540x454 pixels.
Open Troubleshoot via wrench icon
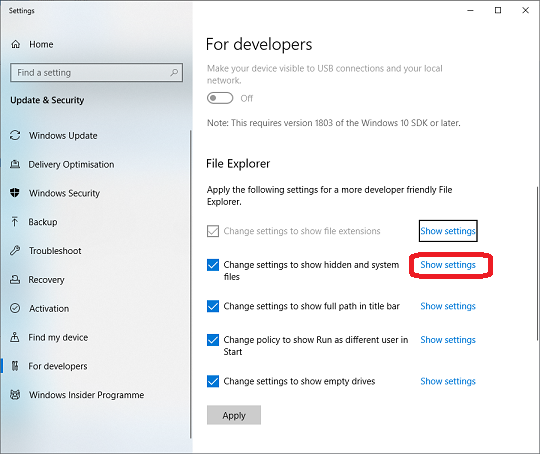pyautogui.click(x=15, y=250)
